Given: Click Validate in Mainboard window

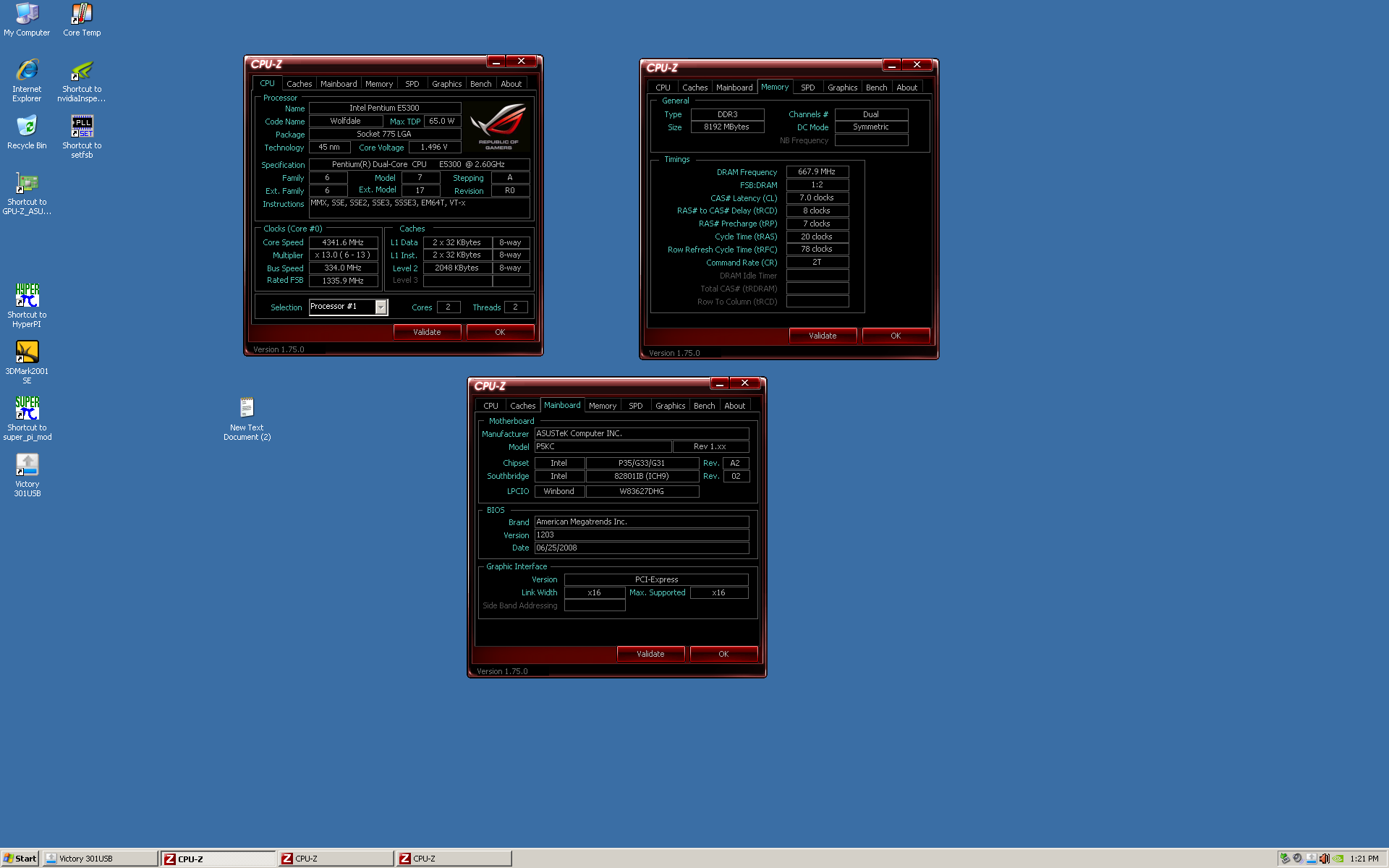Looking at the screenshot, I should click(650, 654).
